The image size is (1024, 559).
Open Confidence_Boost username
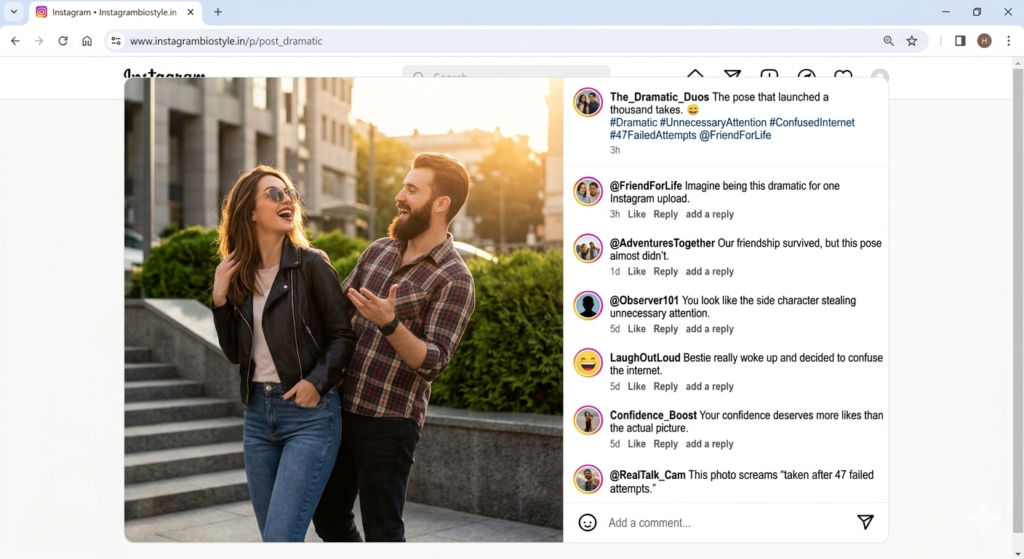point(653,415)
